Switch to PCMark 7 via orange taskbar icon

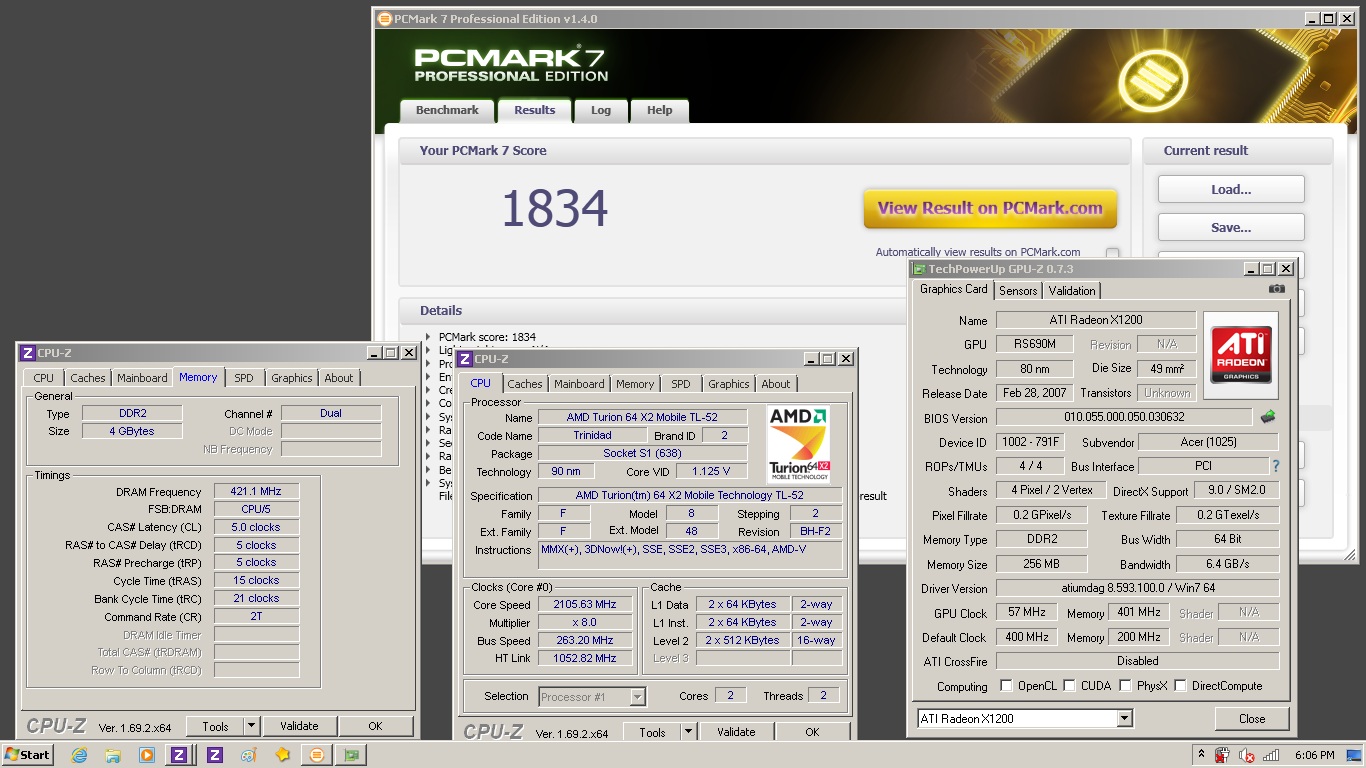pyautogui.click(x=317, y=755)
